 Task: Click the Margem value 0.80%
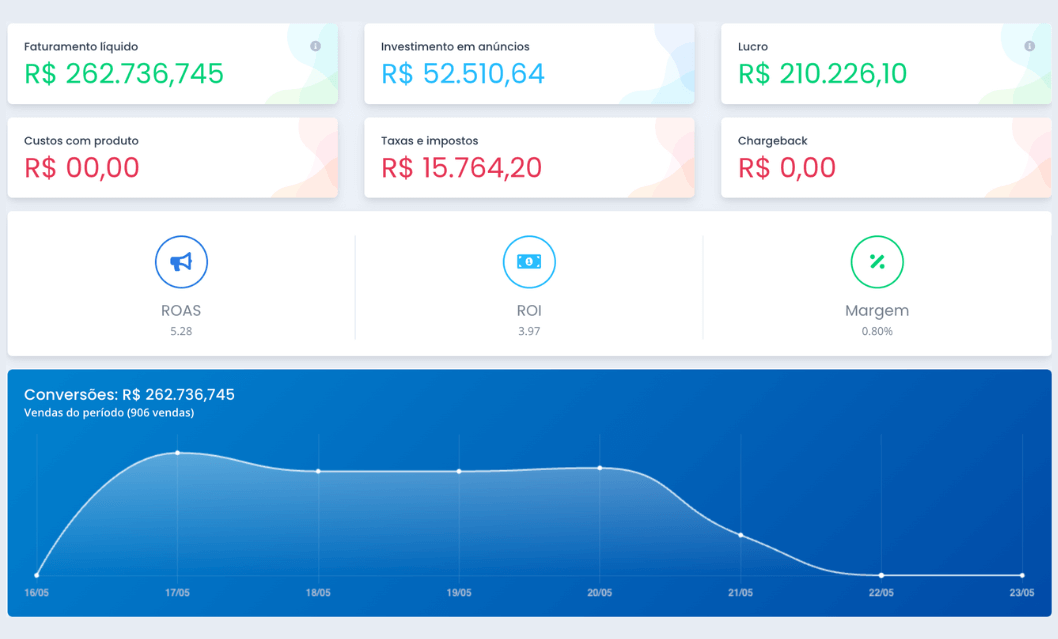pyautogui.click(x=877, y=331)
